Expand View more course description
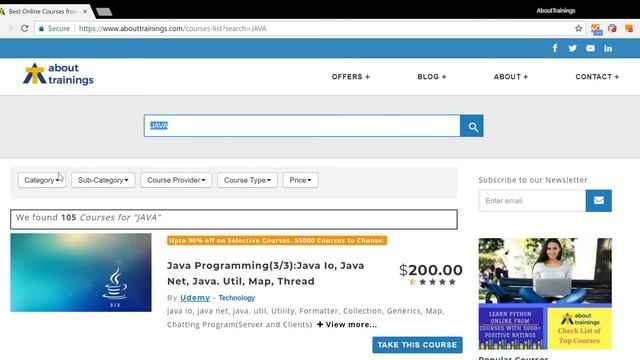Viewport: 640px width, 360px height. 347,324
